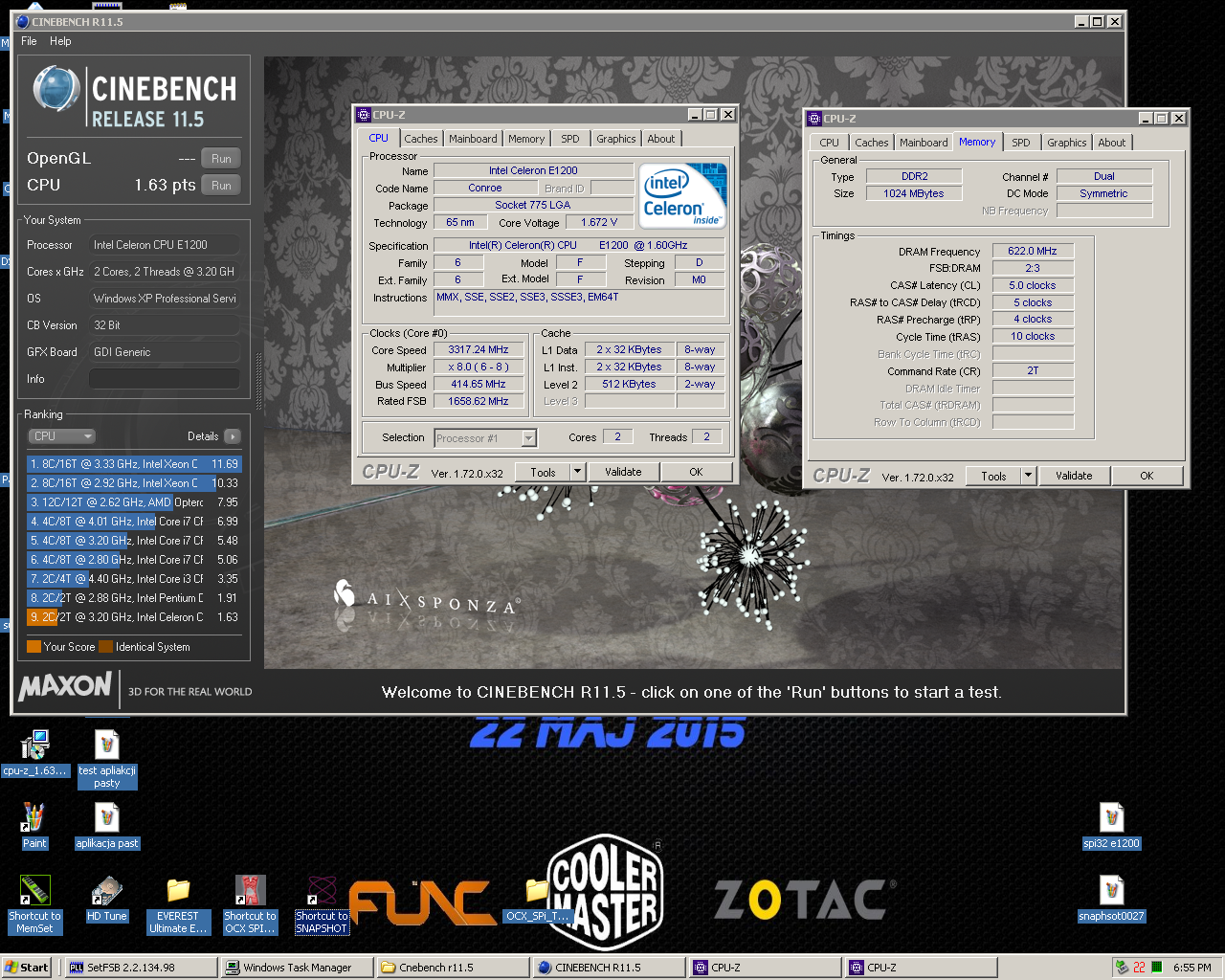Select ranking row 9, 2C/2T Intel Celeron
Image resolution: width=1225 pixels, height=980 pixels.
point(134,617)
